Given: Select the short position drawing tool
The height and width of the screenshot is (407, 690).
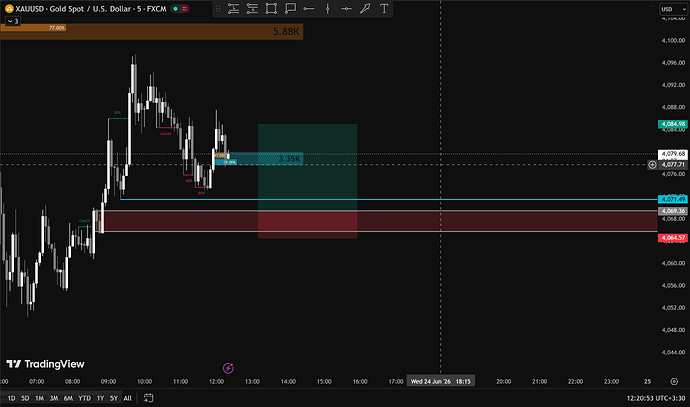Looking at the screenshot, I should point(252,8).
